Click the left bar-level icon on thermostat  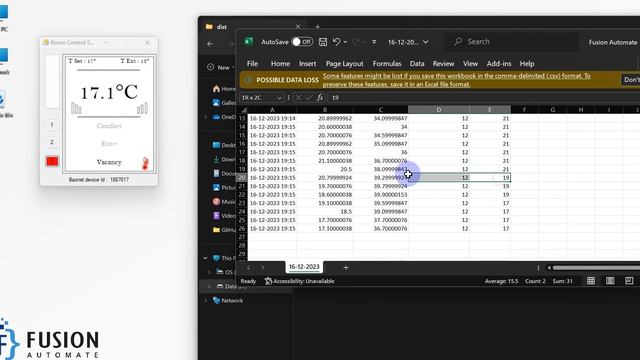coord(76,108)
